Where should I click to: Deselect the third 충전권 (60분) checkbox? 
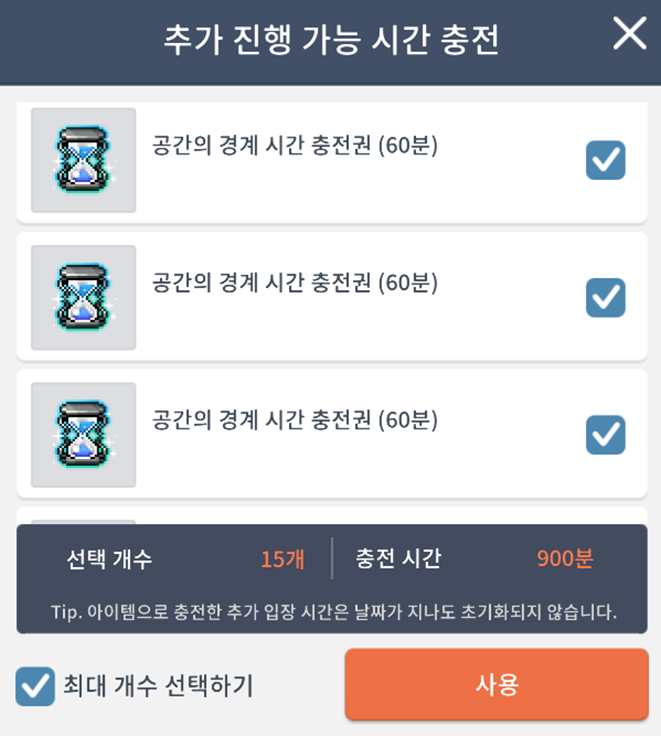pyautogui.click(x=605, y=434)
